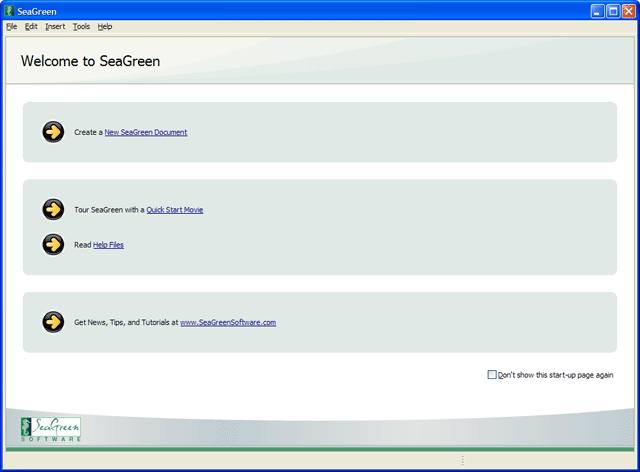Open the Edit menu
The image size is (640, 472).
31,27
